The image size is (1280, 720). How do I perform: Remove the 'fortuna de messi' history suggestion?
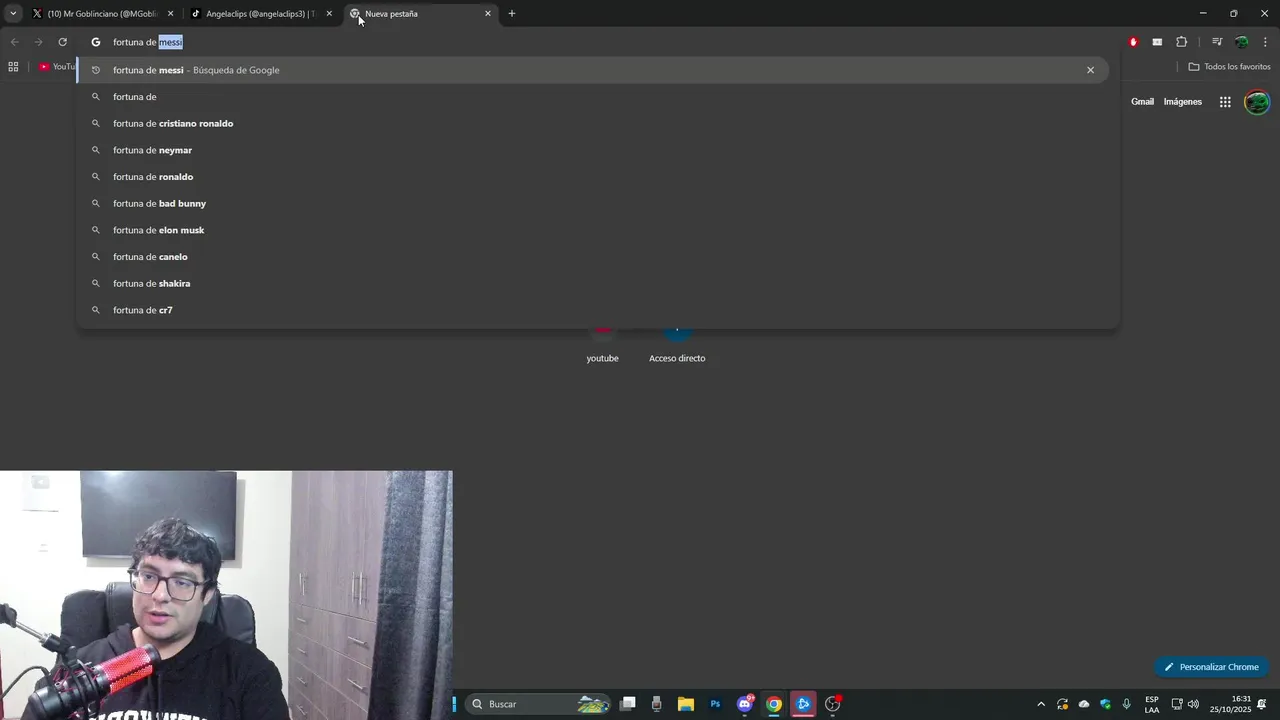pyautogui.click(x=1090, y=70)
